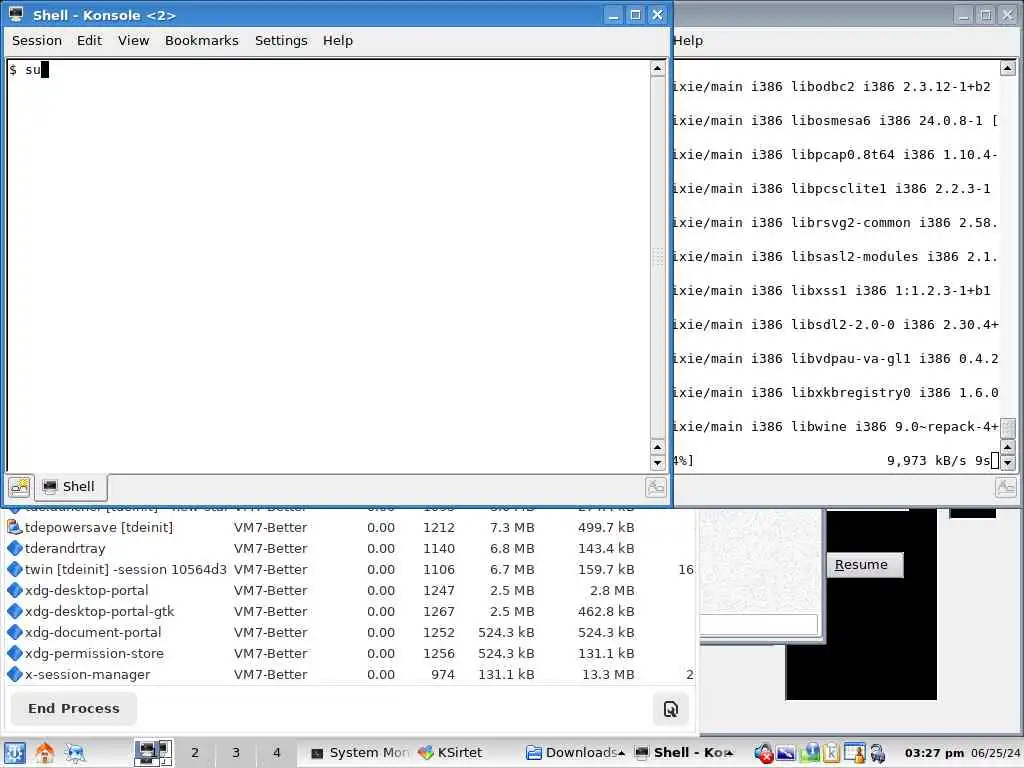Select xdg-document-portal process row
This screenshot has height=768, width=1024.
point(349,632)
